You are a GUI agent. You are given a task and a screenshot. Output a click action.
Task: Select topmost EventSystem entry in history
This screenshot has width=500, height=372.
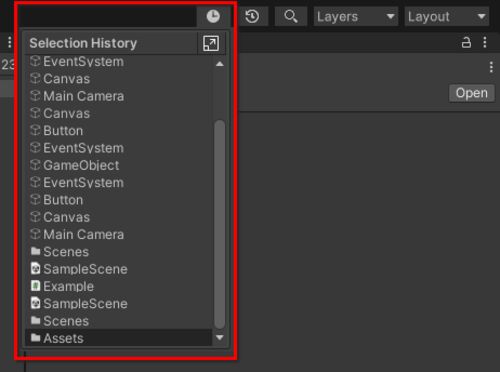pos(118,62)
